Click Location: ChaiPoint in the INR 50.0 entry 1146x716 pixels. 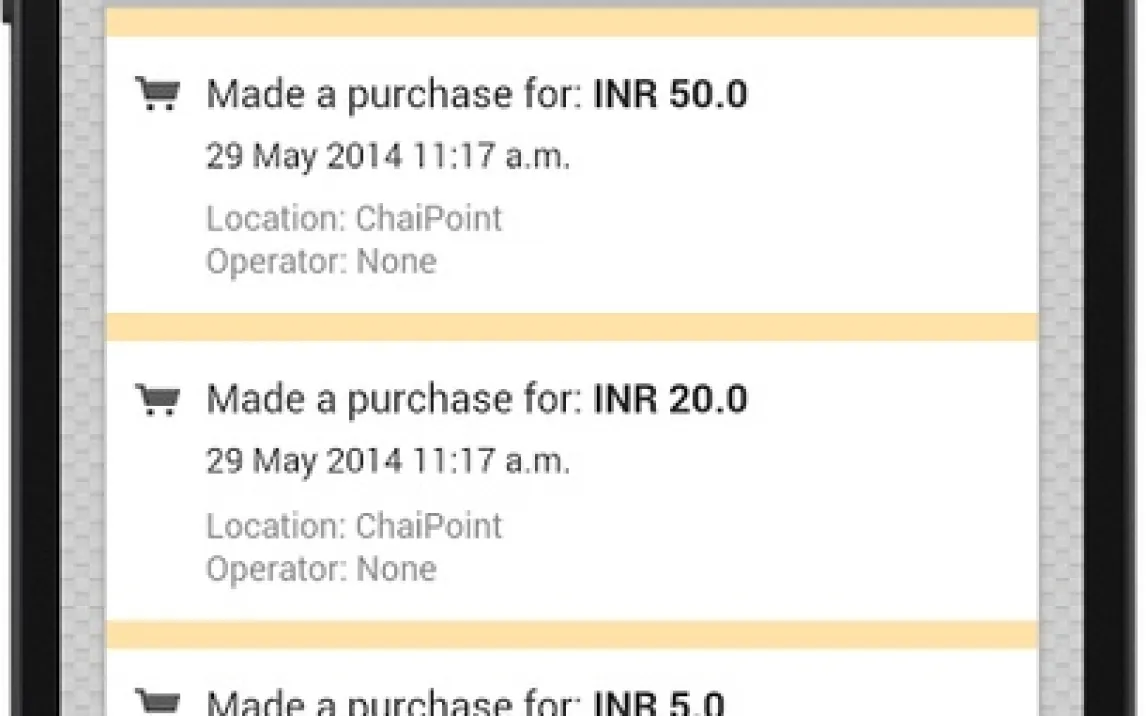[x=354, y=219]
